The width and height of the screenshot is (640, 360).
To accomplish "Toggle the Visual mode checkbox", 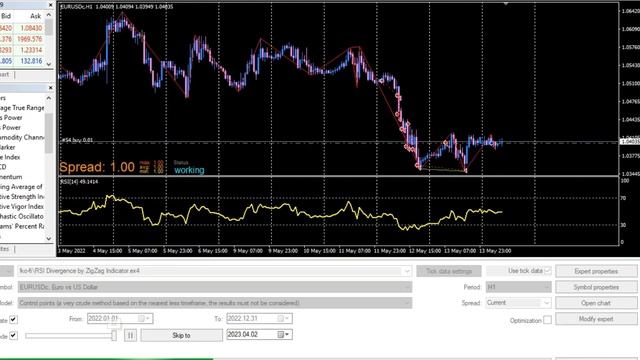I will 13,336.
